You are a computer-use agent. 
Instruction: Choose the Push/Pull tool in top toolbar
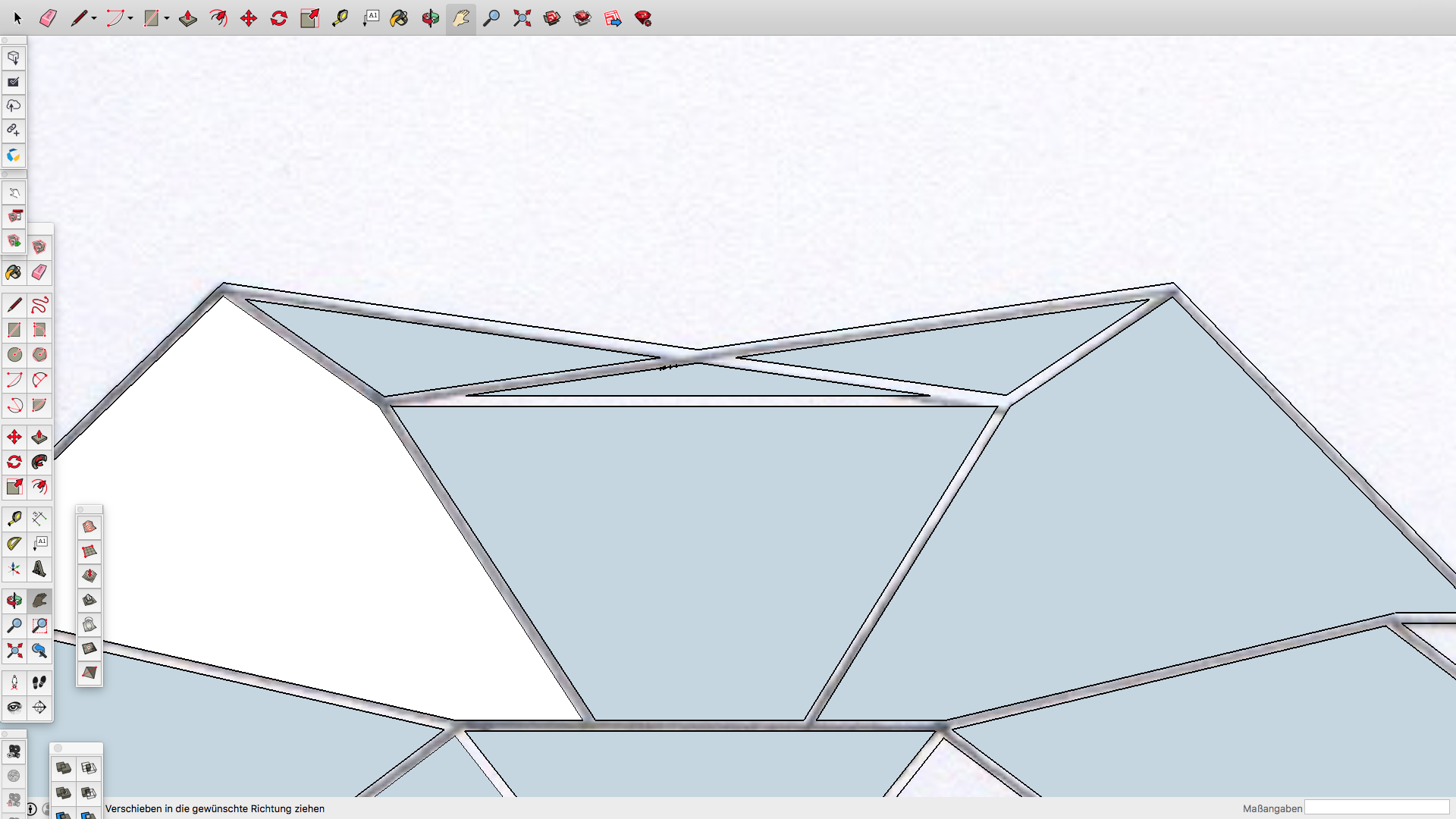188,18
